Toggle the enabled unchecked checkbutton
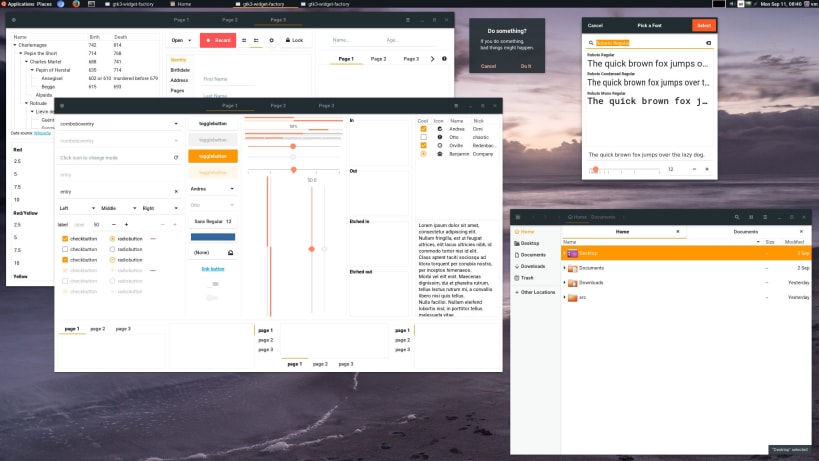 (x=65, y=250)
